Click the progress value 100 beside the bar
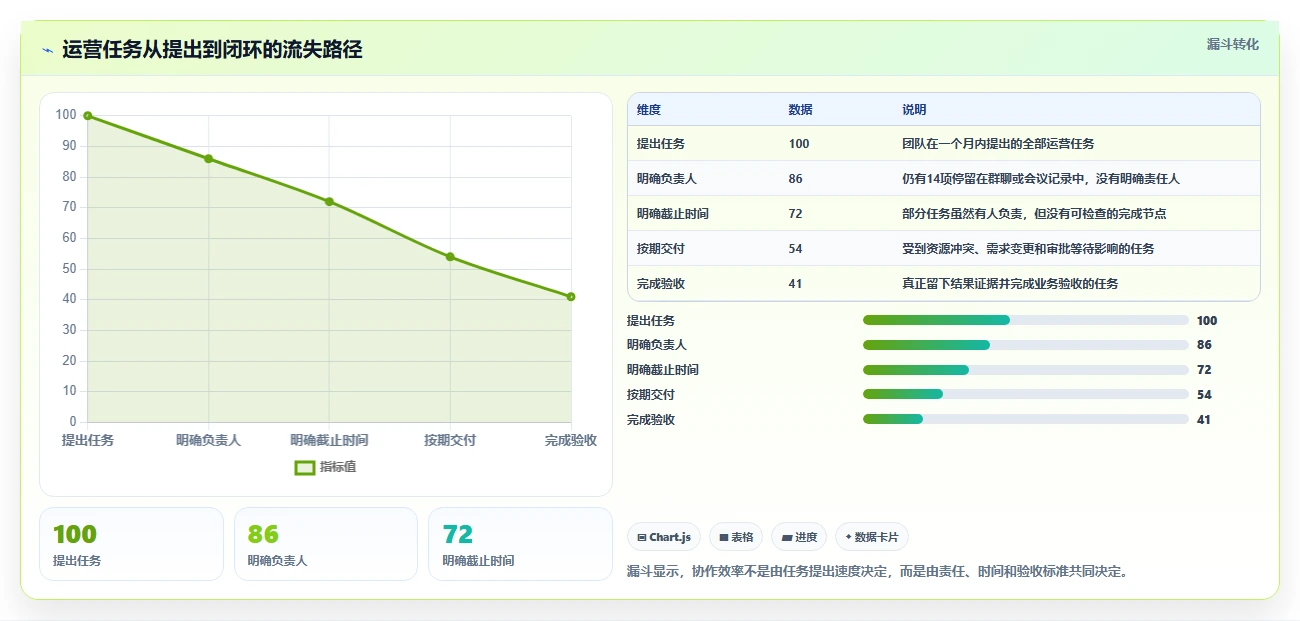The height and width of the screenshot is (621, 1300). [x=1207, y=321]
